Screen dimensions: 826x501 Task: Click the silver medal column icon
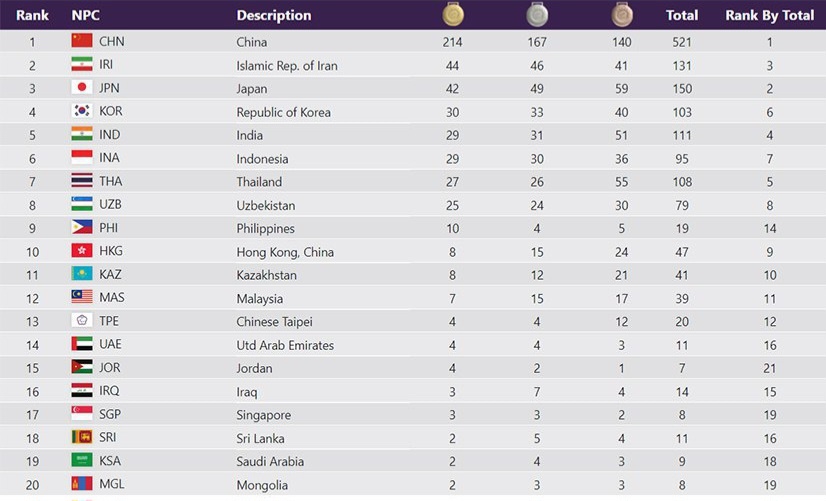[x=537, y=14]
